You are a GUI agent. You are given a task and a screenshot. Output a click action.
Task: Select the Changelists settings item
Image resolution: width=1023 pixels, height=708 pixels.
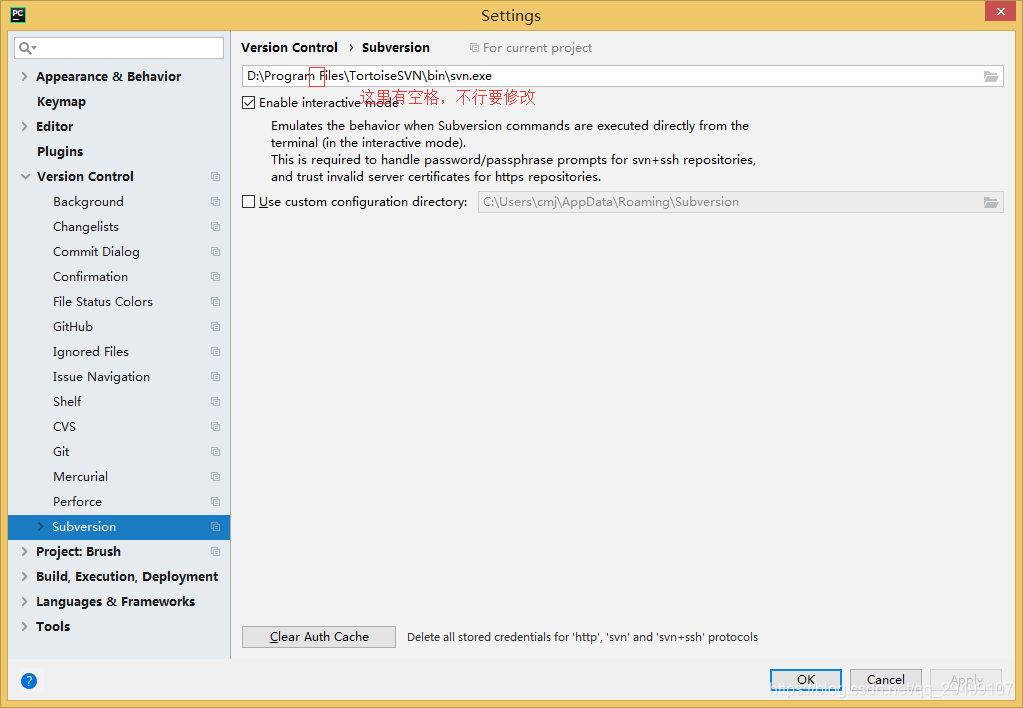click(85, 226)
